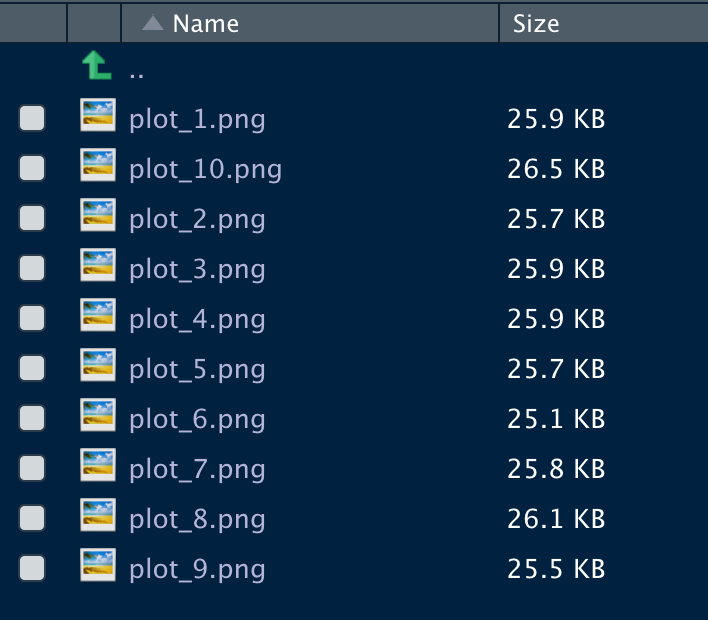Tick the checkbox for plot_2.png

tap(32, 218)
